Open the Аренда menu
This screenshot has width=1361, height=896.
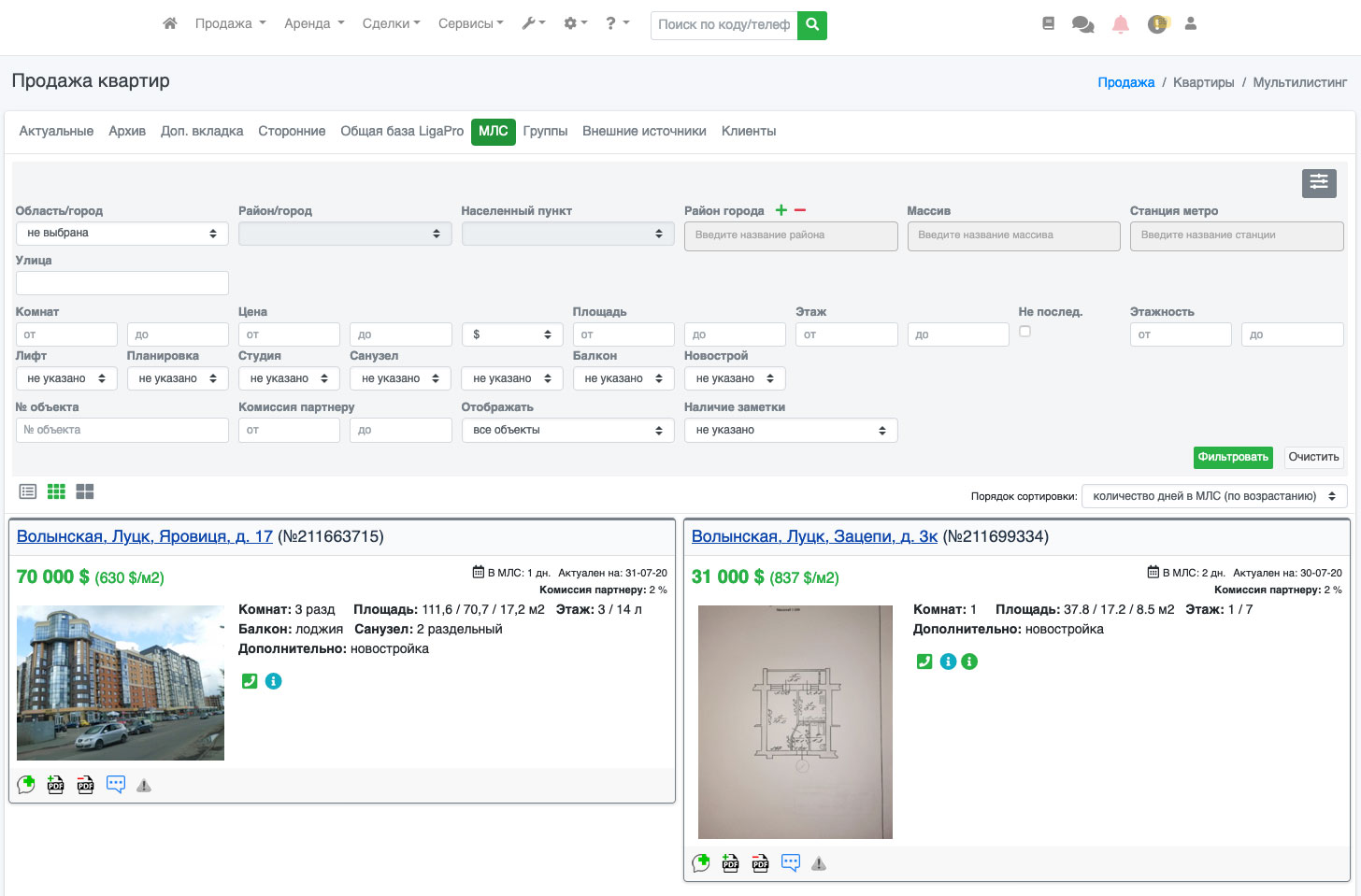[x=314, y=23]
